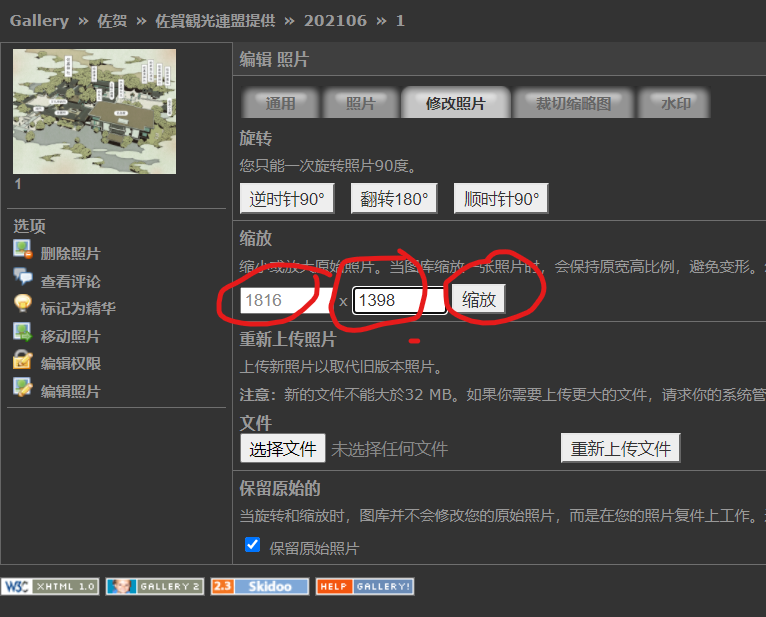Click the move photo (移动照片) icon
This screenshot has height=617, width=766.
pos(22,334)
